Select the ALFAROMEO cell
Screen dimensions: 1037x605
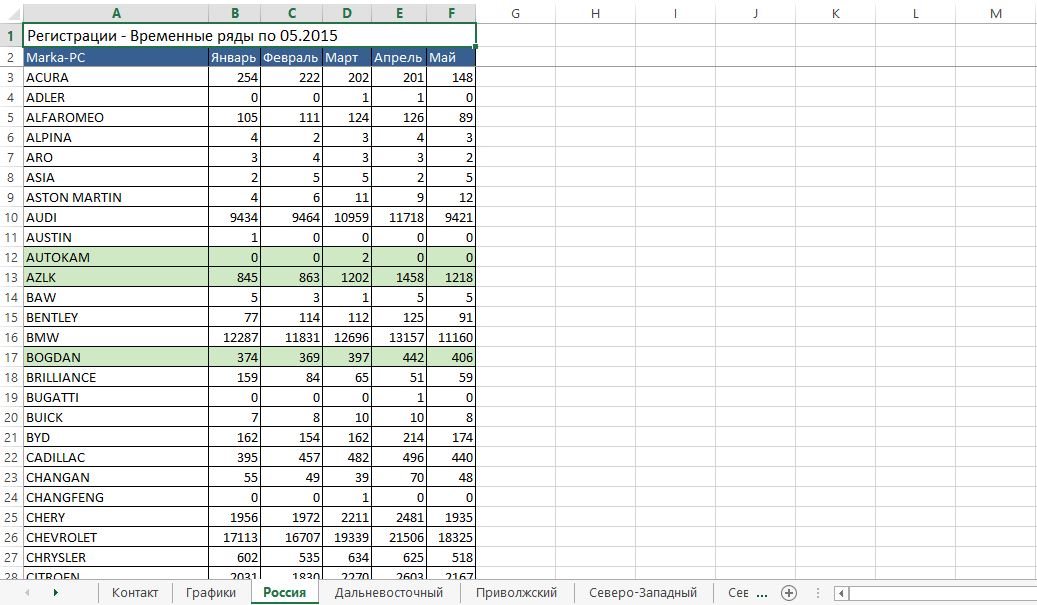tap(116, 117)
